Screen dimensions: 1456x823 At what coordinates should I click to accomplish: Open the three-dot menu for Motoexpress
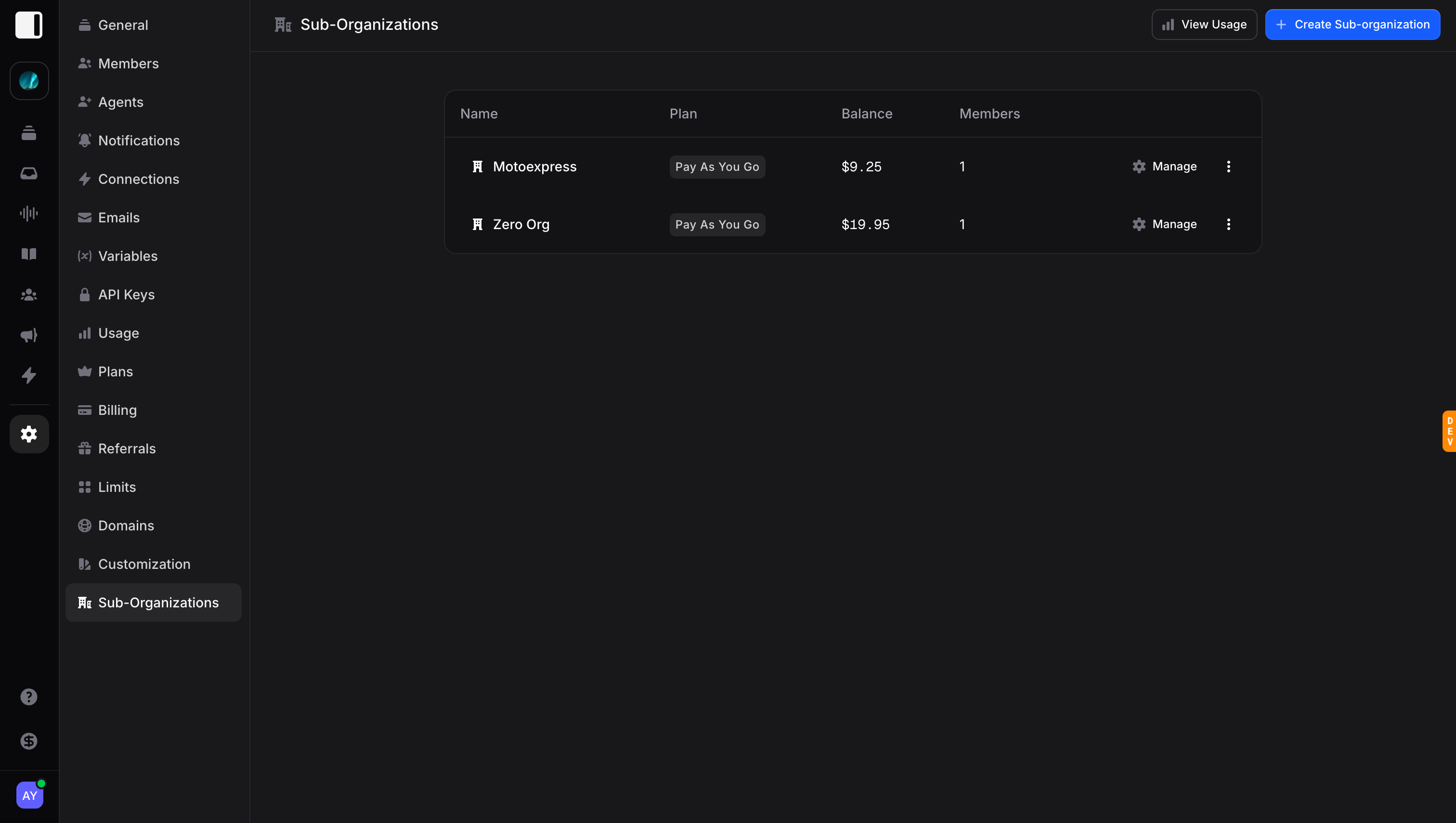point(1228,166)
